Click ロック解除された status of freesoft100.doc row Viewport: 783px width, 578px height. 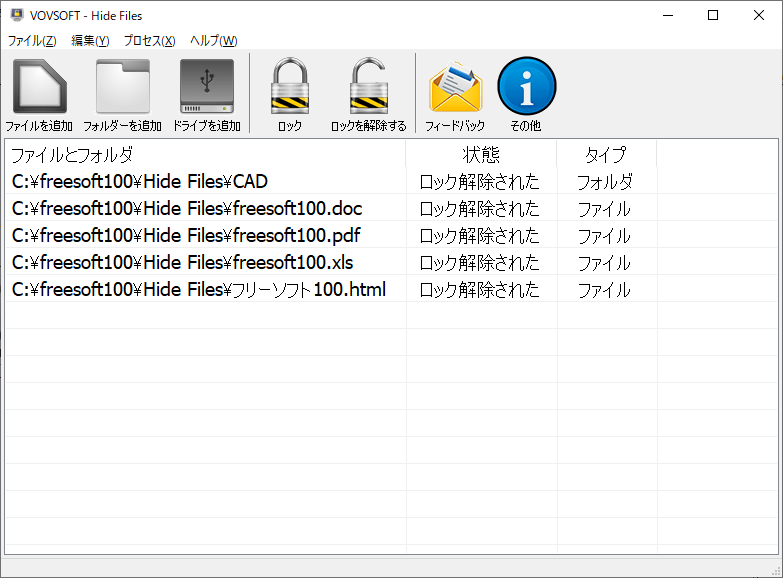479,209
